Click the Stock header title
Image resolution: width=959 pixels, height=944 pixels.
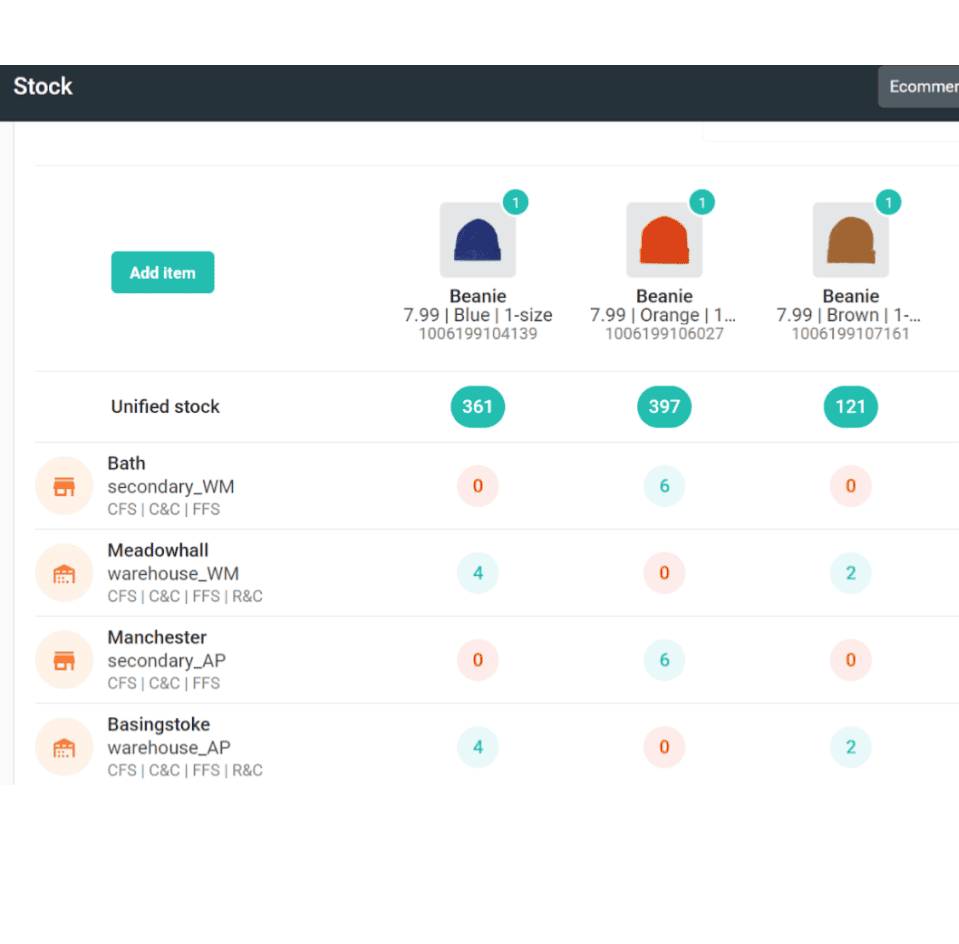point(42,87)
